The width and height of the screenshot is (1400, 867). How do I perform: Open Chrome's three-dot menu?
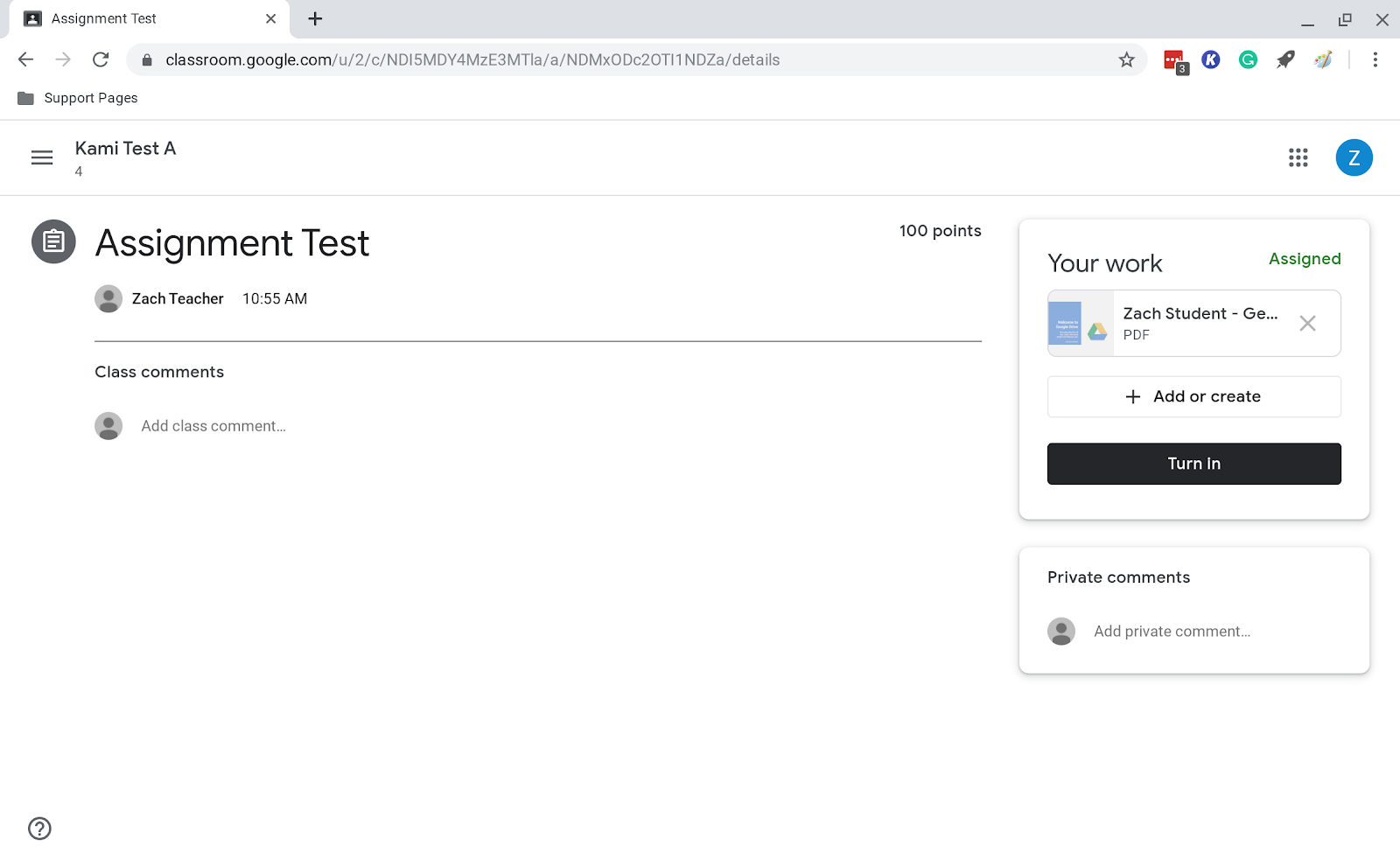click(1375, 59)
